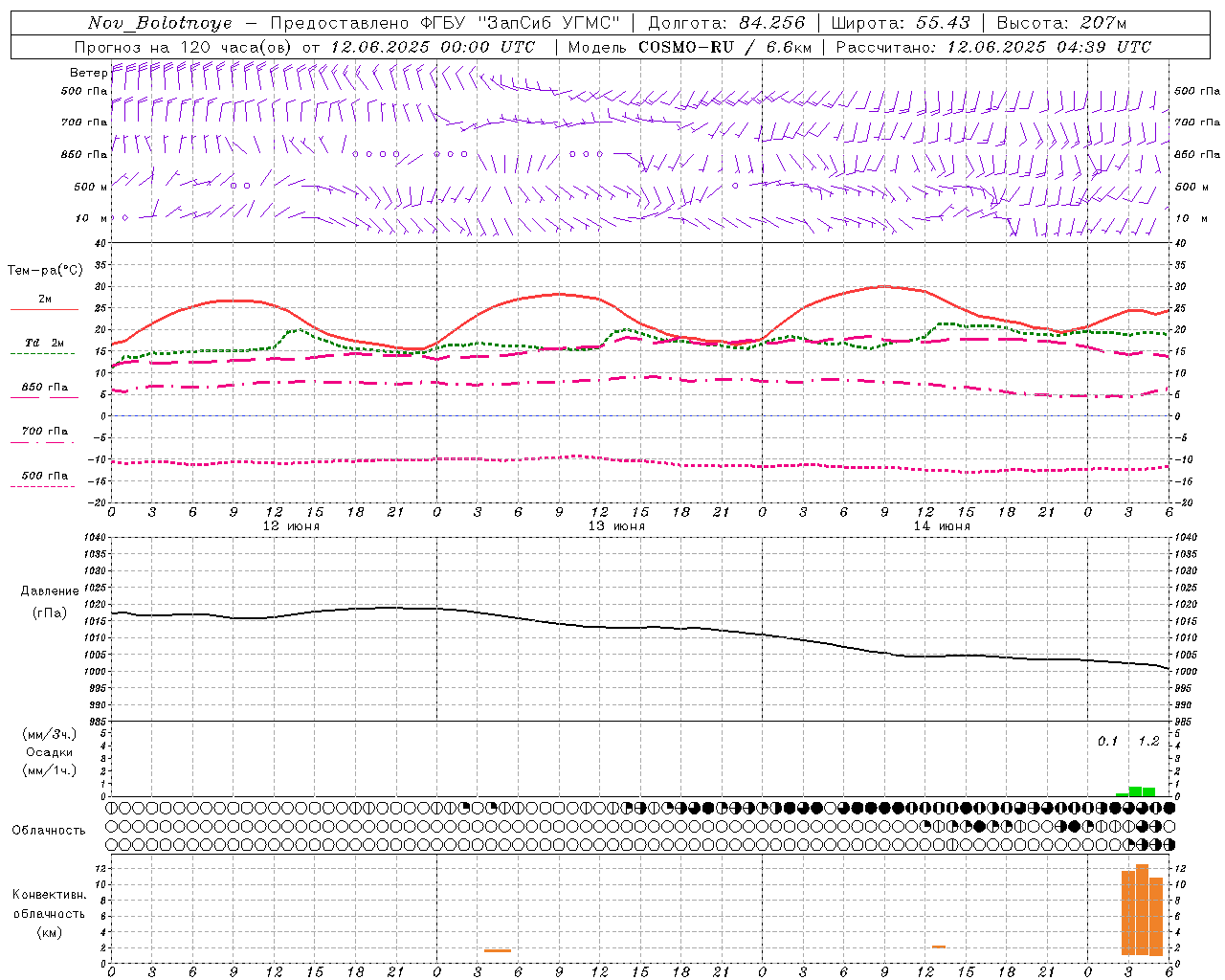Screen dimensions: 1225x980
Task: Click the '13 июня' date label
Action: pos(616,526)
